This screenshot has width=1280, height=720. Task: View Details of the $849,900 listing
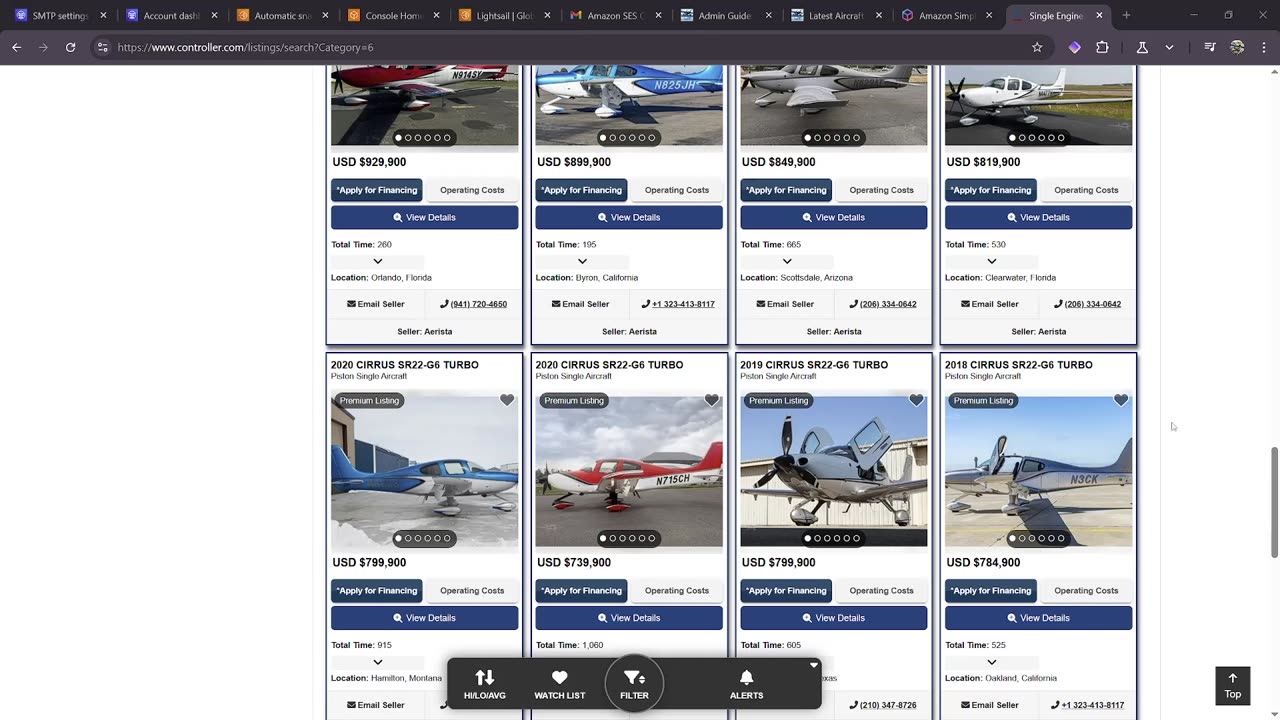pyautogui.click(x=834, y=217)
